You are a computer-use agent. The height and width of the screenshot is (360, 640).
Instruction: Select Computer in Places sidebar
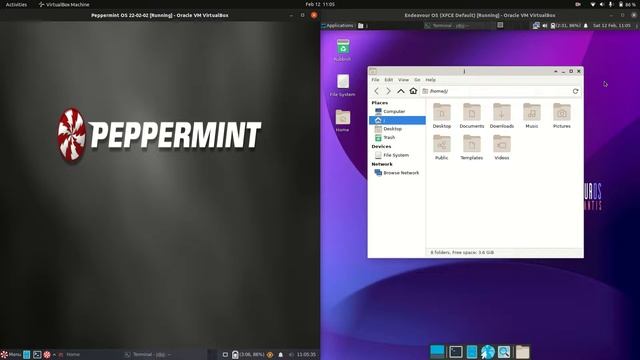click(397, 111)
